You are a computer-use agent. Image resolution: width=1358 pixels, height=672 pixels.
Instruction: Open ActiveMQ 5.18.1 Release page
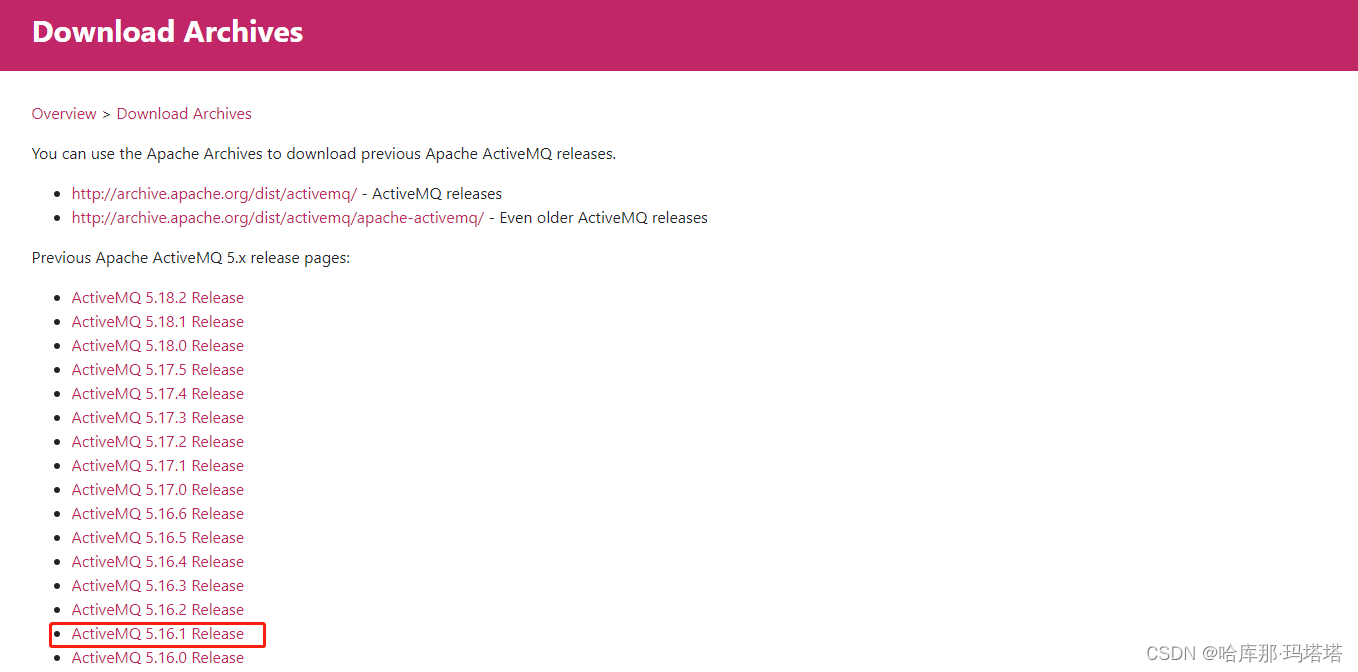[158, 322]
